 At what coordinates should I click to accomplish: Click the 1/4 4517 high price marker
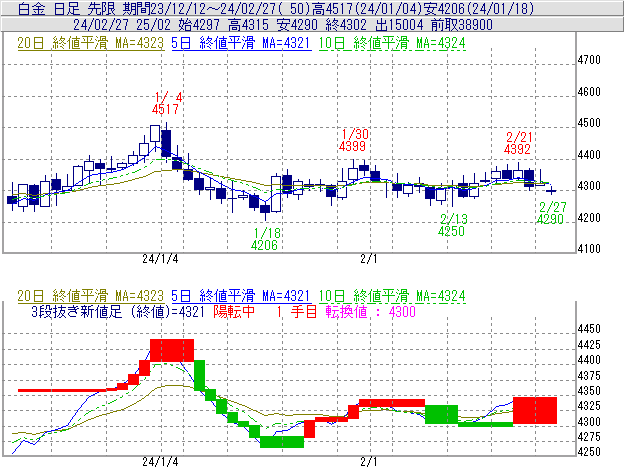[167, 103]
